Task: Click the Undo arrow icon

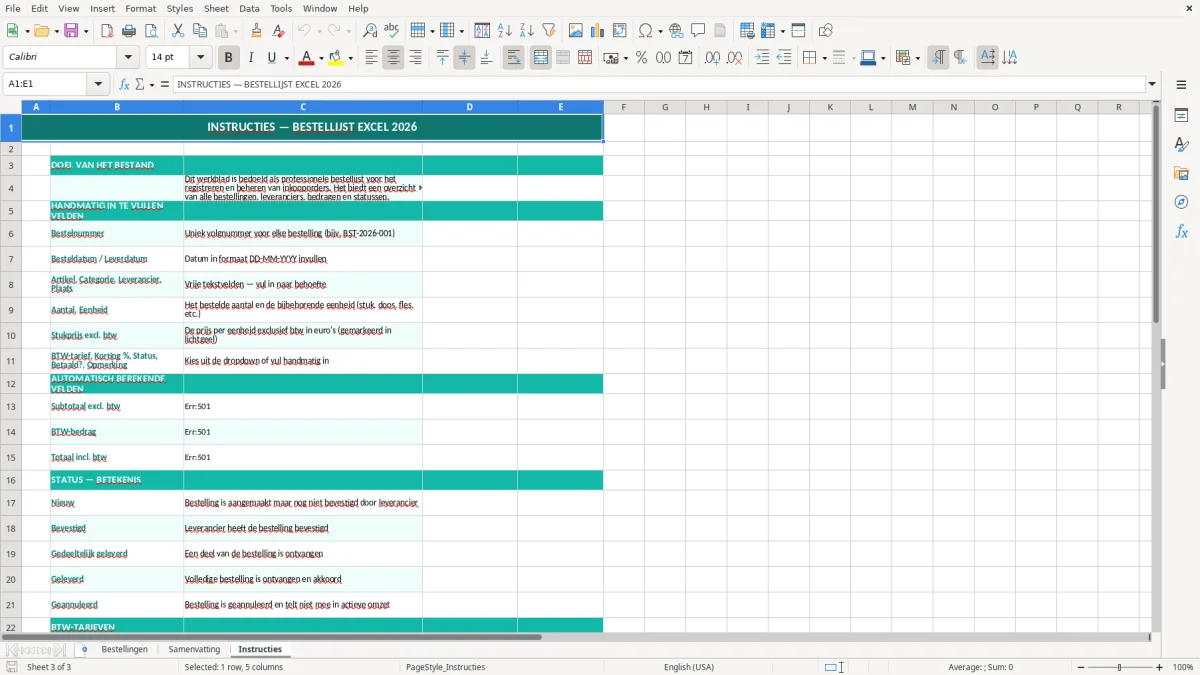Action: click(304, 31)
